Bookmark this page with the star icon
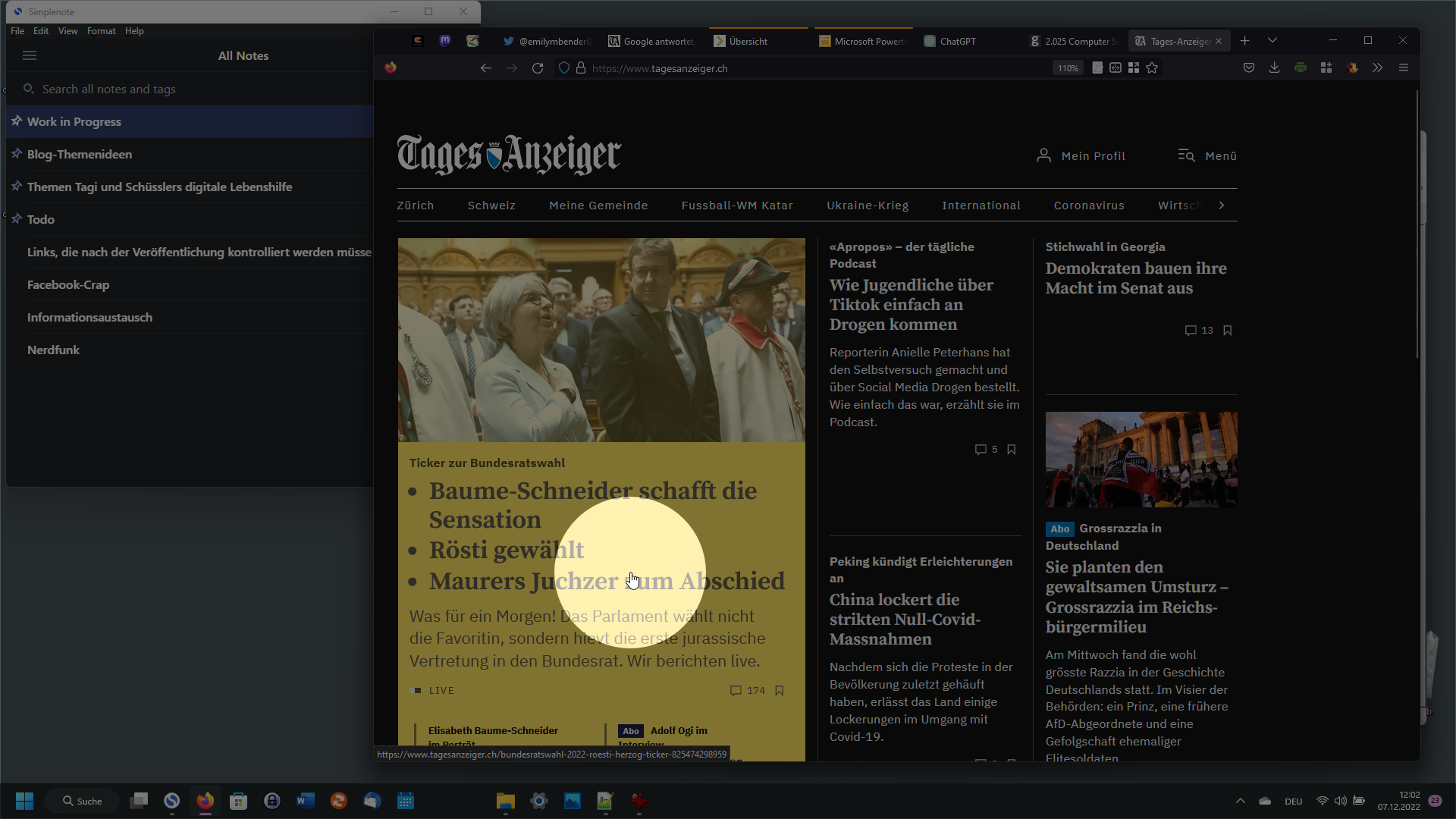 [1152, 68]
